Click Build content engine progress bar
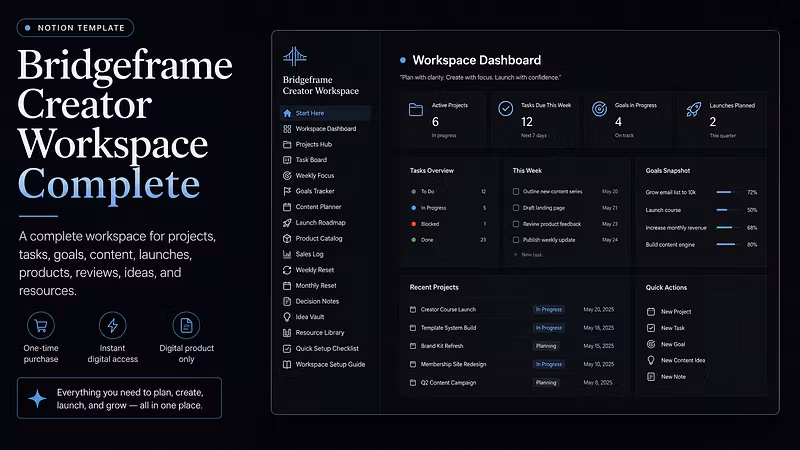 (729, 244)
